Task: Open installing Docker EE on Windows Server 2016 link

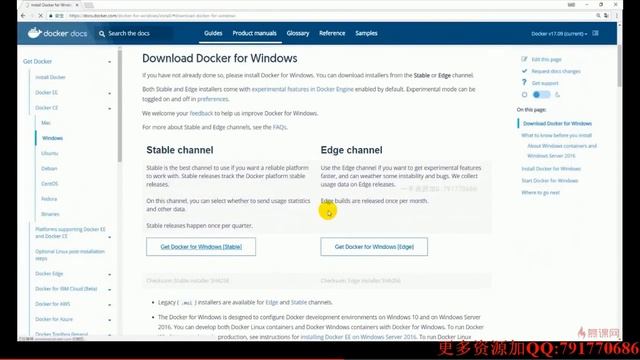Action: pos(358,337)
